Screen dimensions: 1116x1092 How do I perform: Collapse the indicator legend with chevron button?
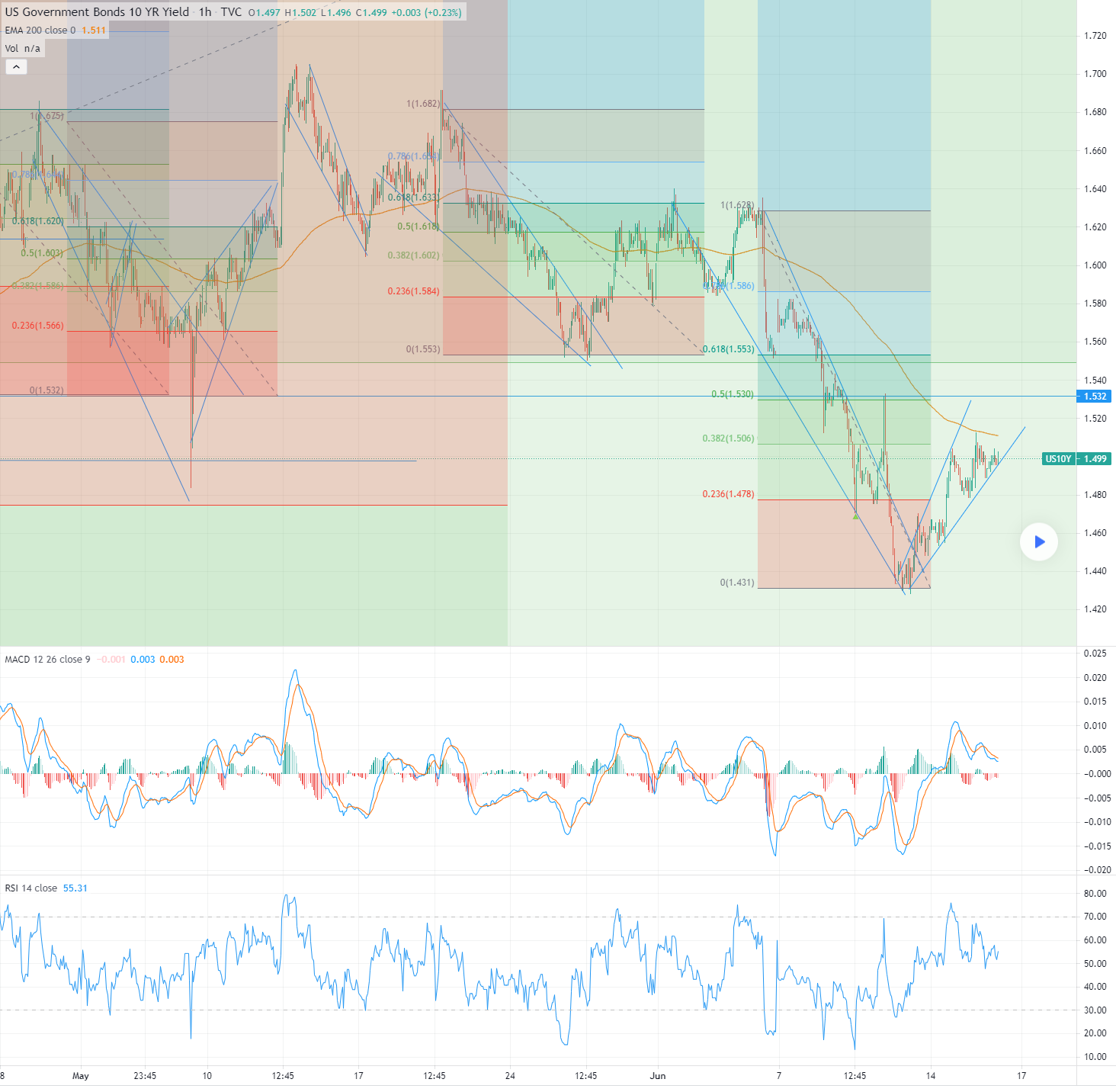(16, 67)
